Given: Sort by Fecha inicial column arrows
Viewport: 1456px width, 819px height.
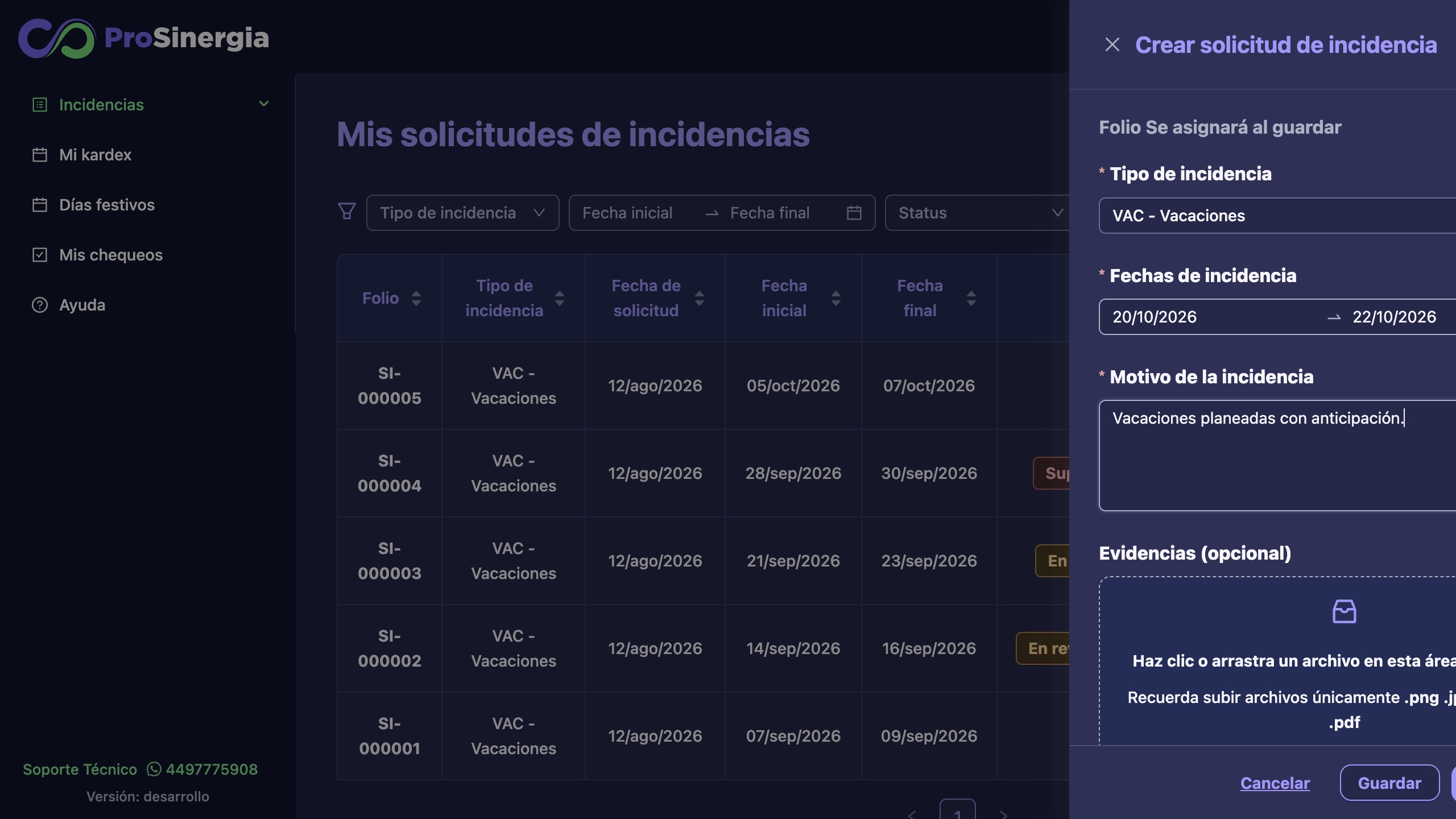Looking at the screenshot, I should tap(836, 298).
